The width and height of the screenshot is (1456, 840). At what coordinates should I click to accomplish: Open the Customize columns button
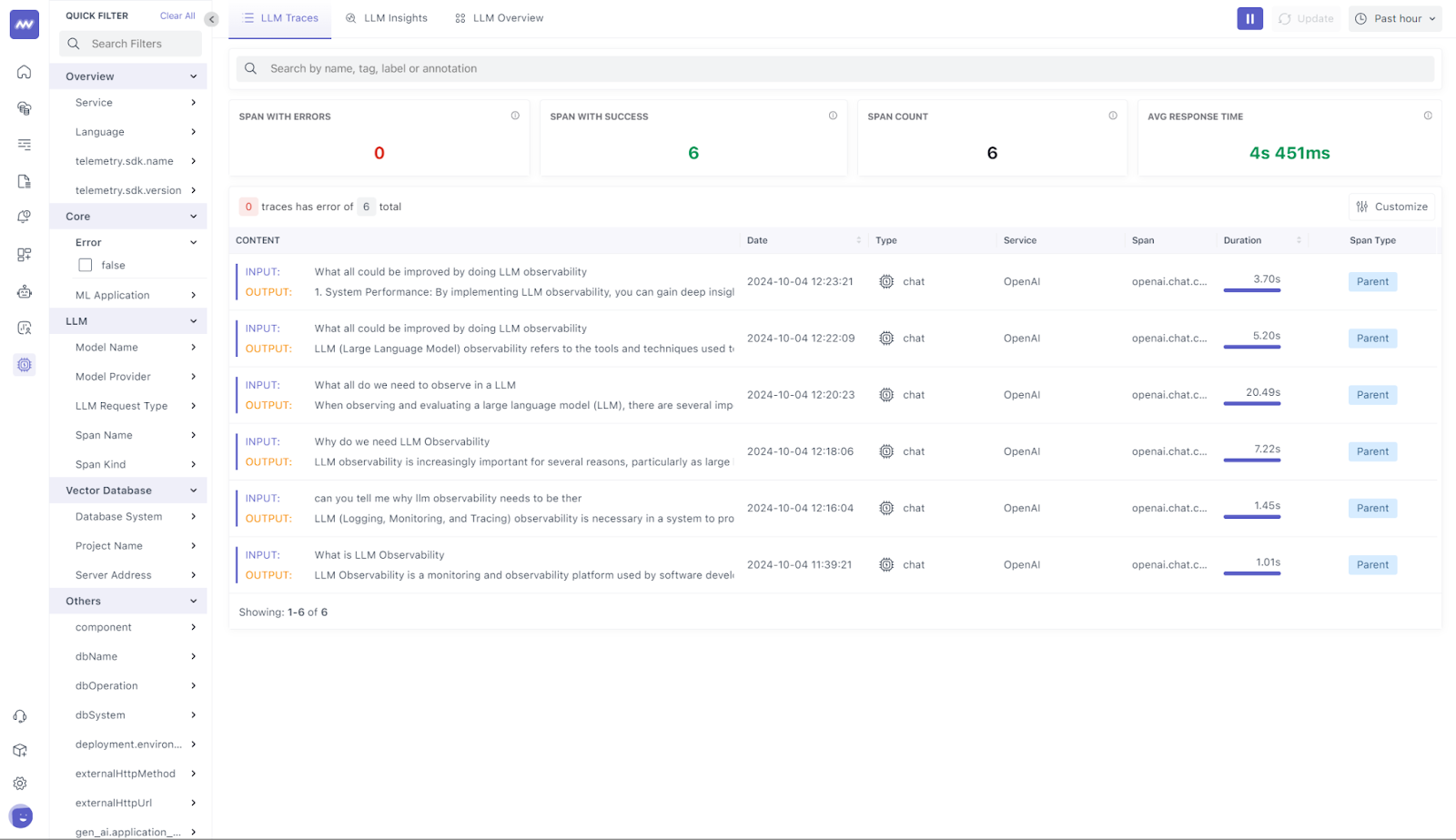pyautogui.click(x=1391, y=207)
